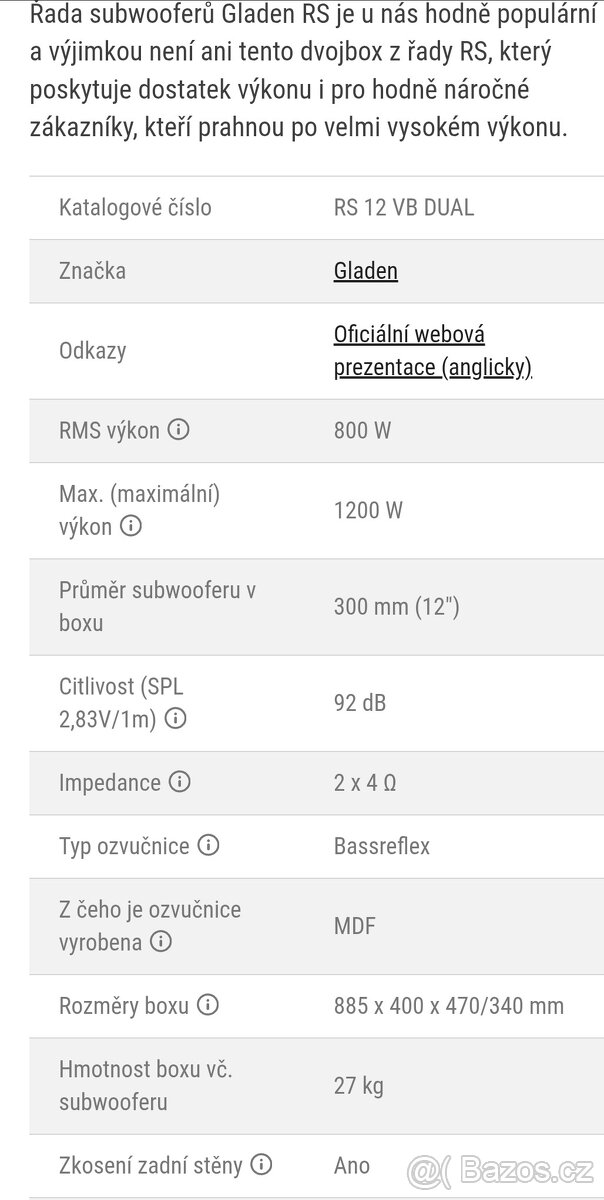Click the 885 x 400 x 470/340 mm dimensions
604x1200 pixels.
[448, 1005]
